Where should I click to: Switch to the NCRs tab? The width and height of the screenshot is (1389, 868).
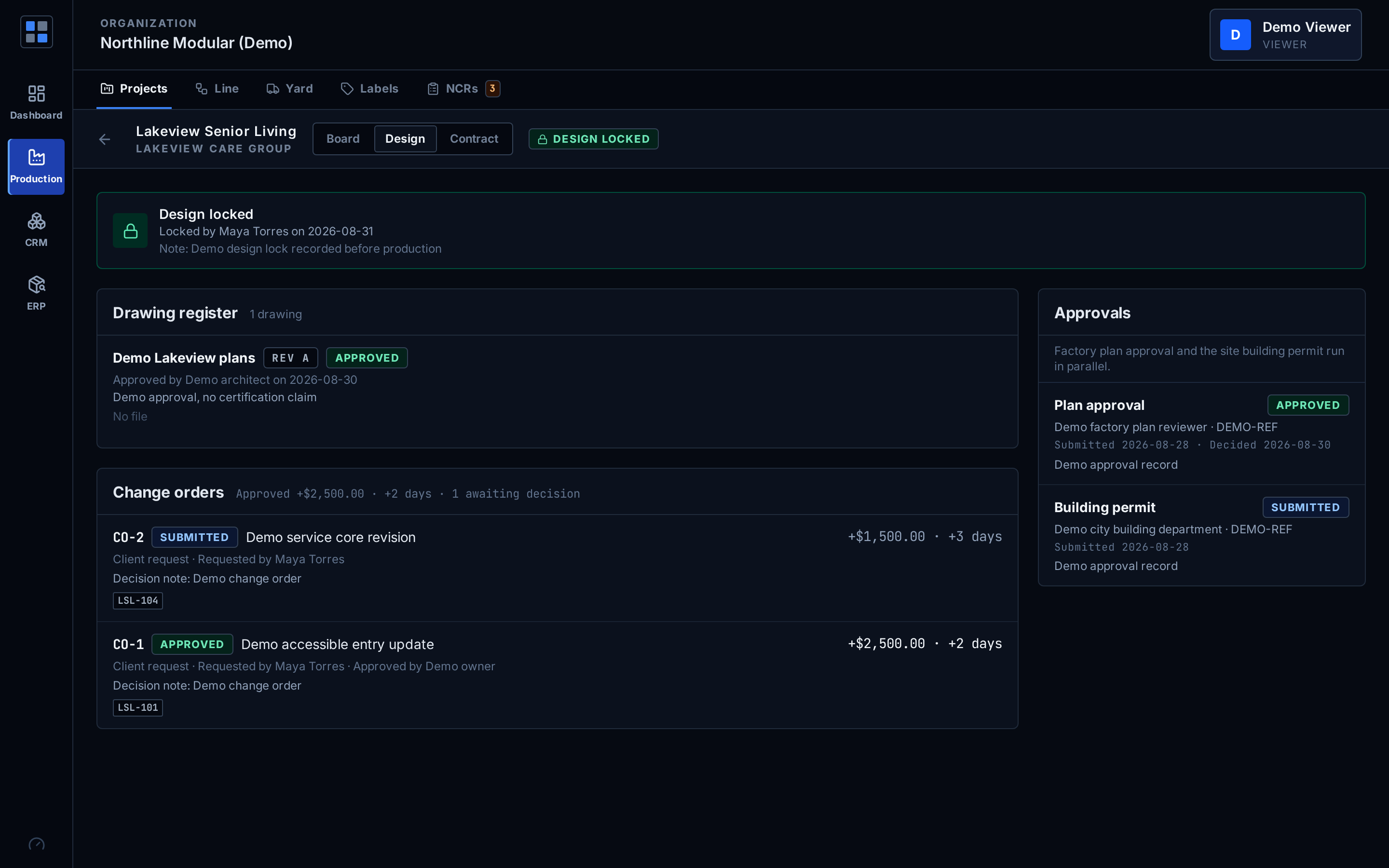pos(463,88)
